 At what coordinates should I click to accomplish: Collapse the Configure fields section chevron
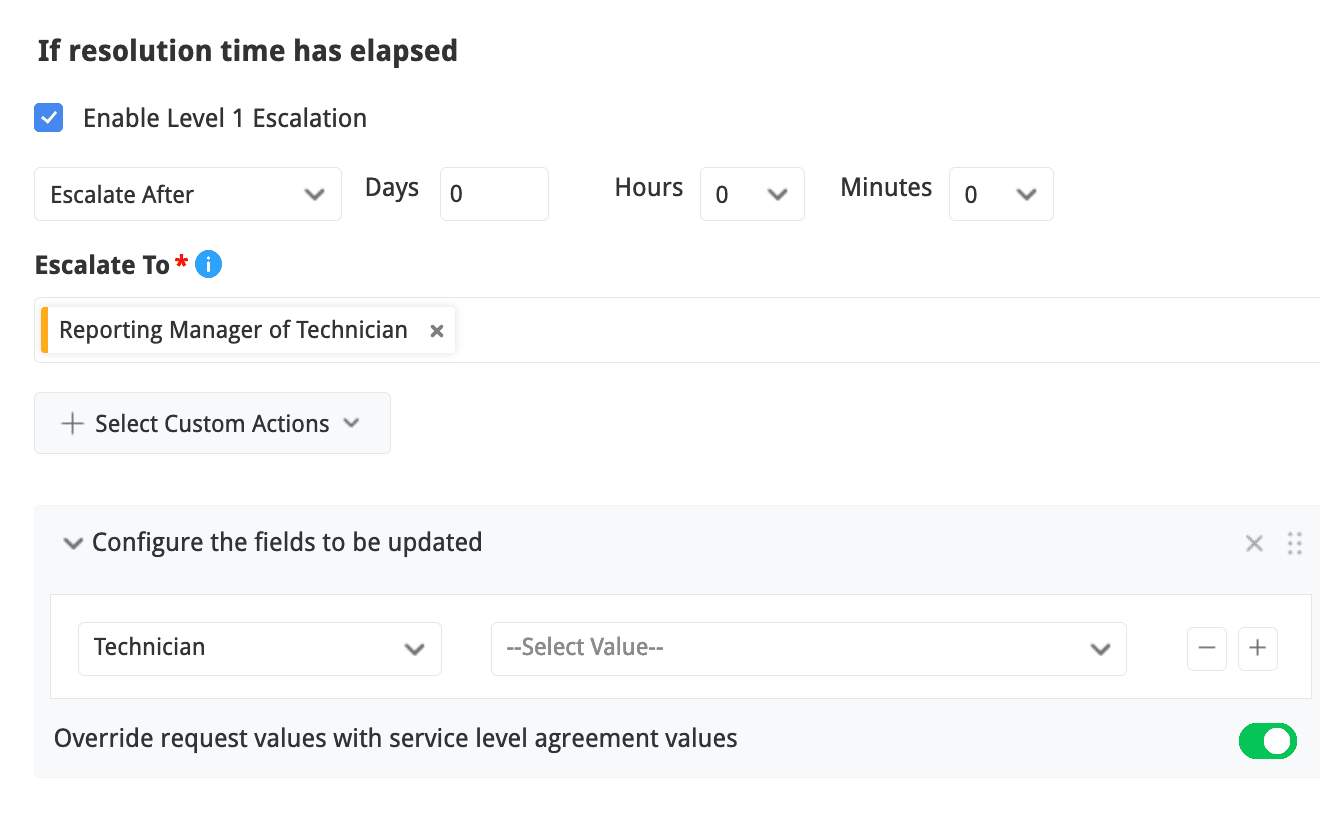tap(72, 543)
